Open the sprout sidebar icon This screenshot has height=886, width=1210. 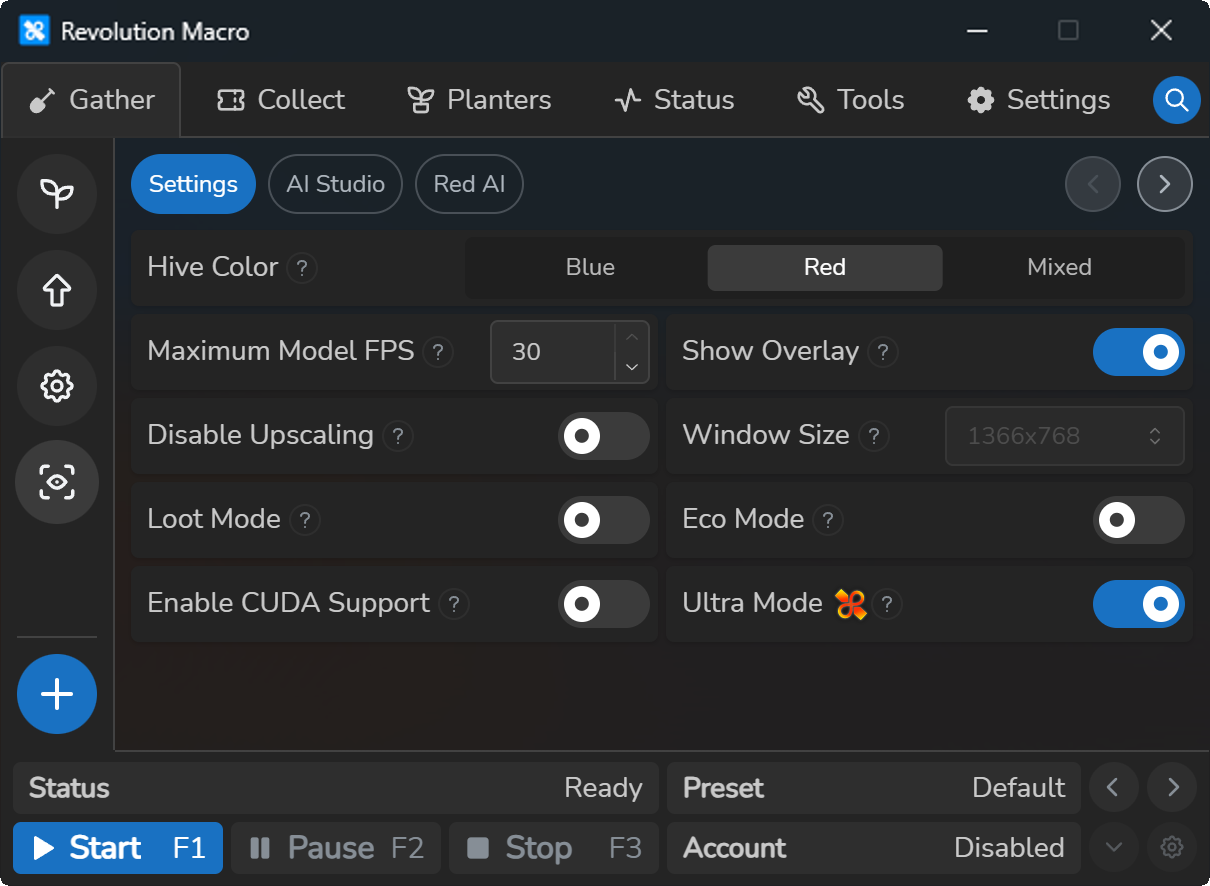[57, 194]
